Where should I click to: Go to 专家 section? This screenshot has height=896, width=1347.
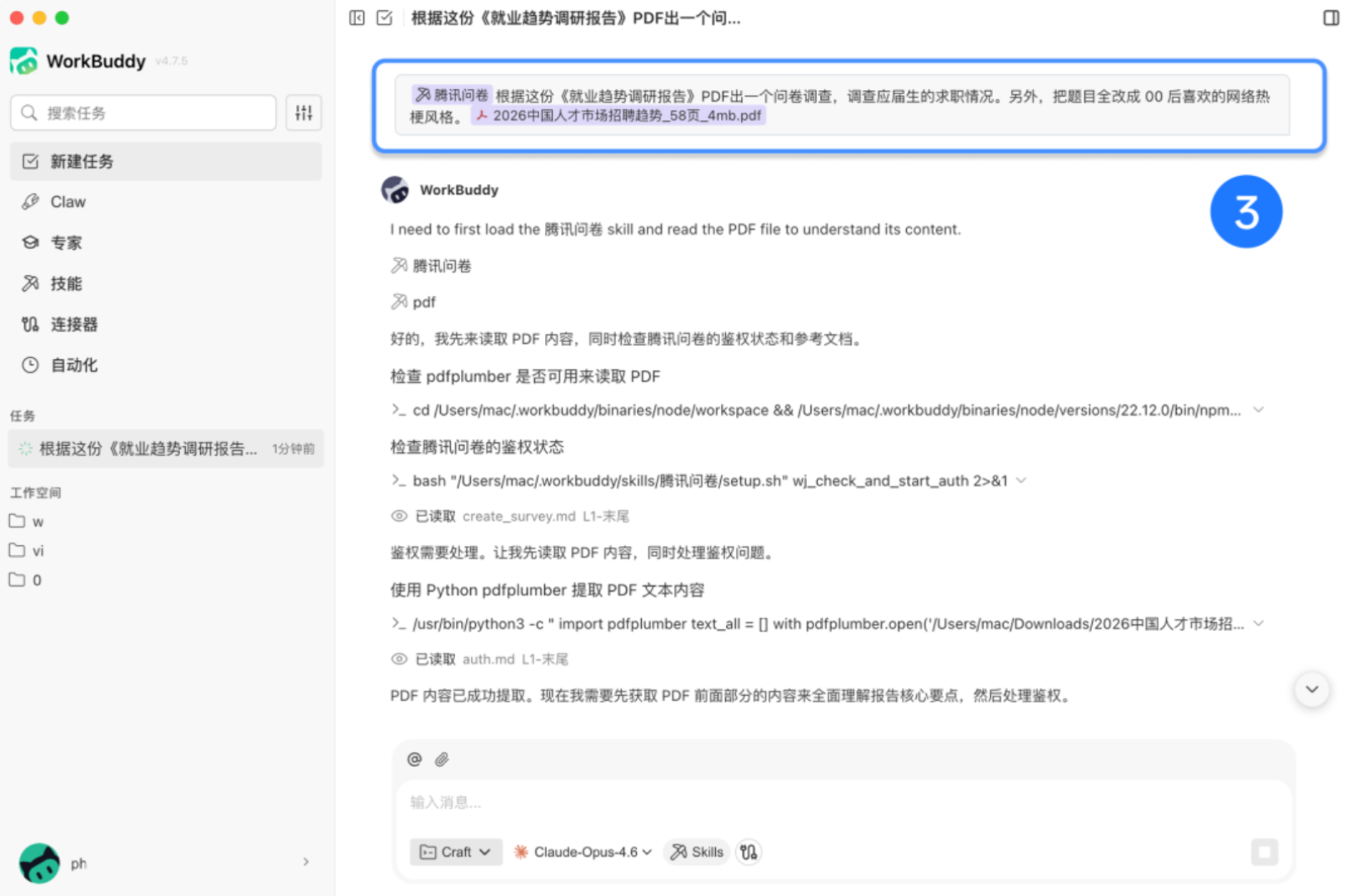click(x=166, y=243)
